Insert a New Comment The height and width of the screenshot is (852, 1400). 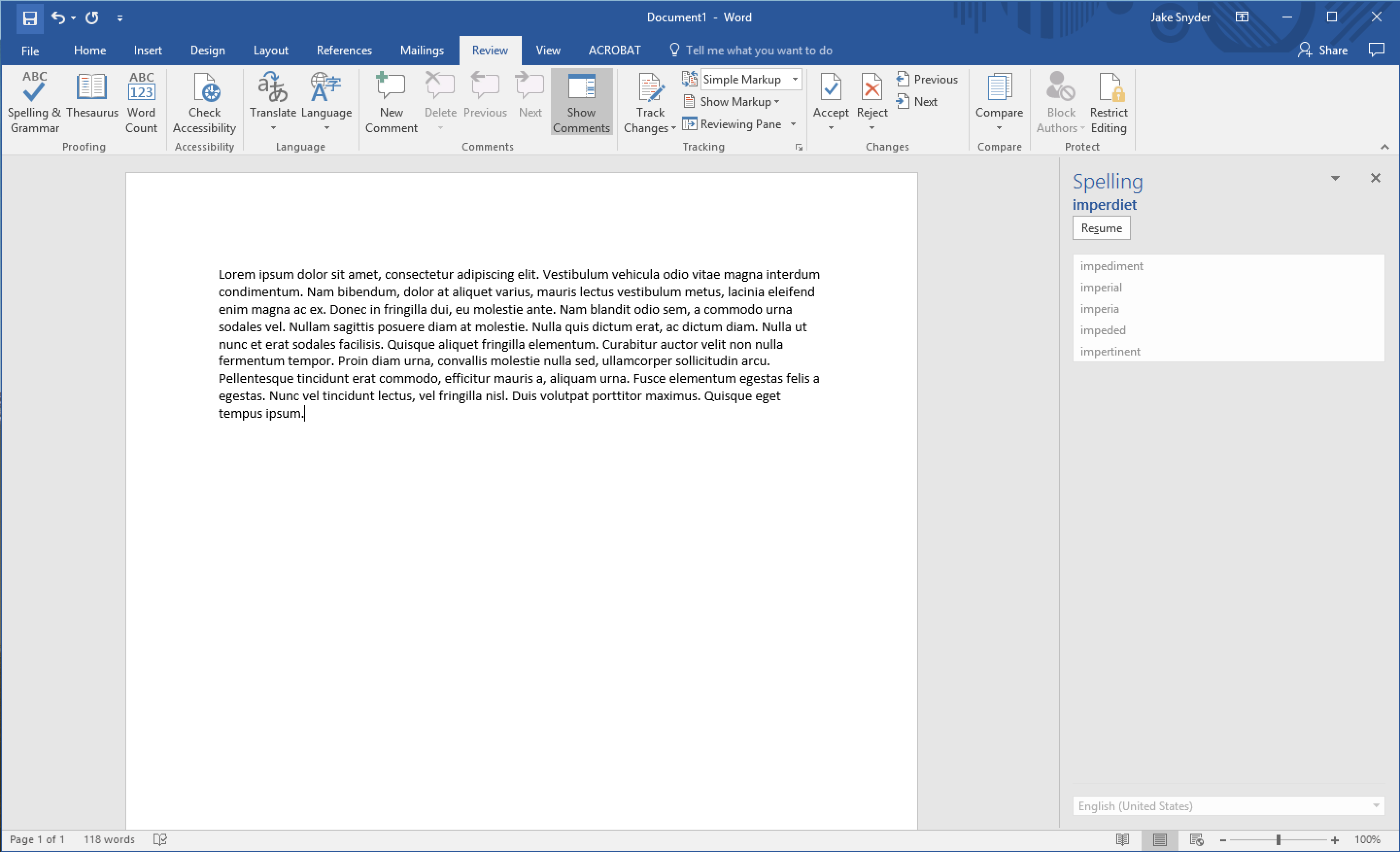pyautogui.click(x=391, y=102)
